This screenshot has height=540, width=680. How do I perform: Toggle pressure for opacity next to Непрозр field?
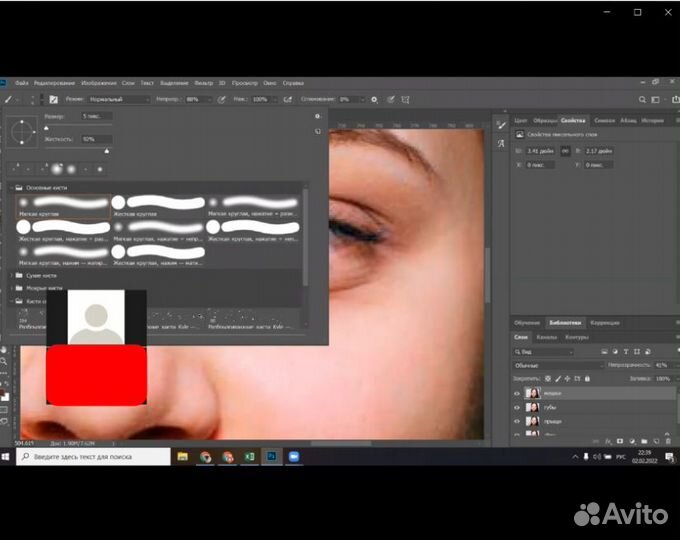point(222,100)
